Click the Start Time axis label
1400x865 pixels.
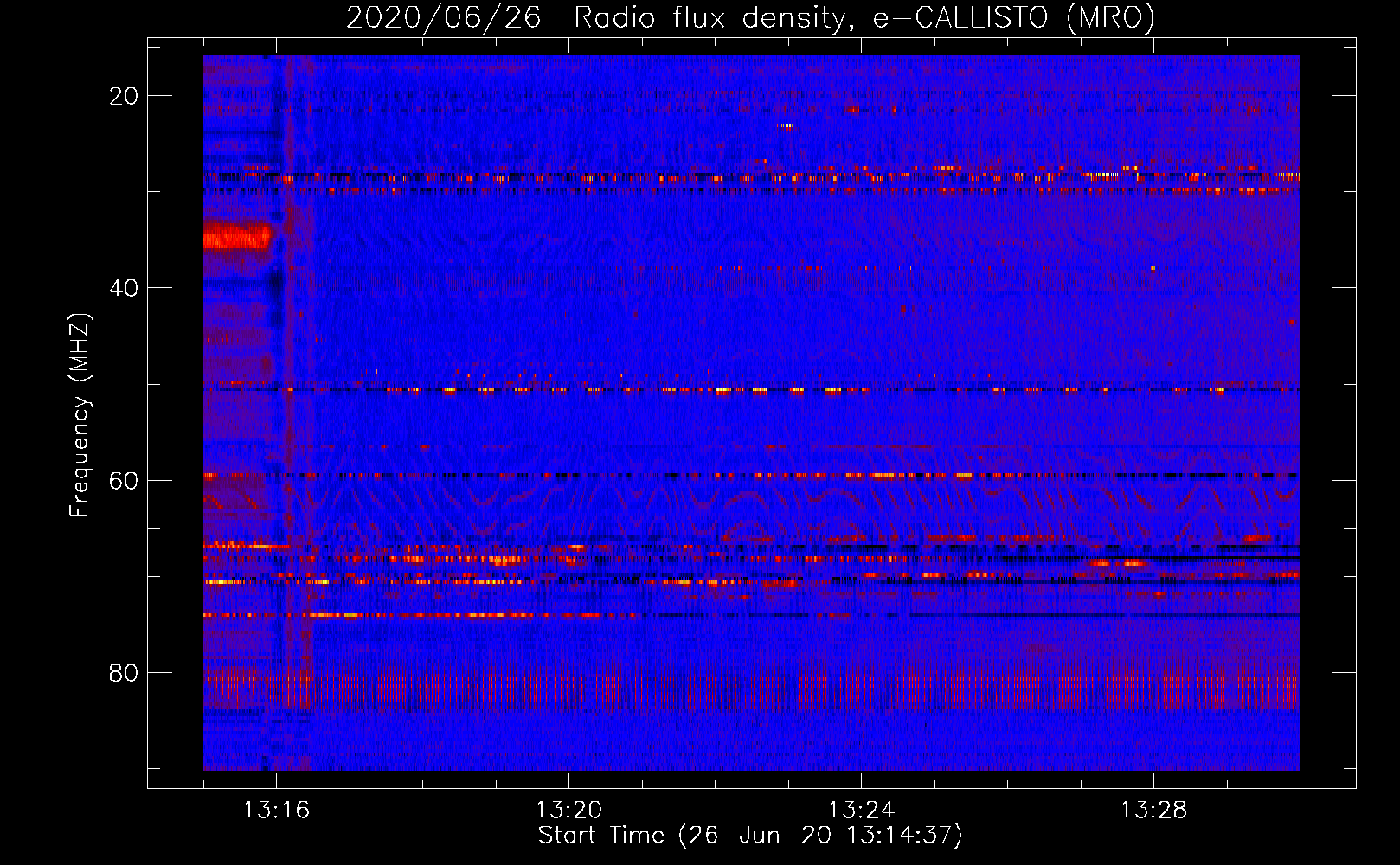pyautogui.click(x=750, y=836)
